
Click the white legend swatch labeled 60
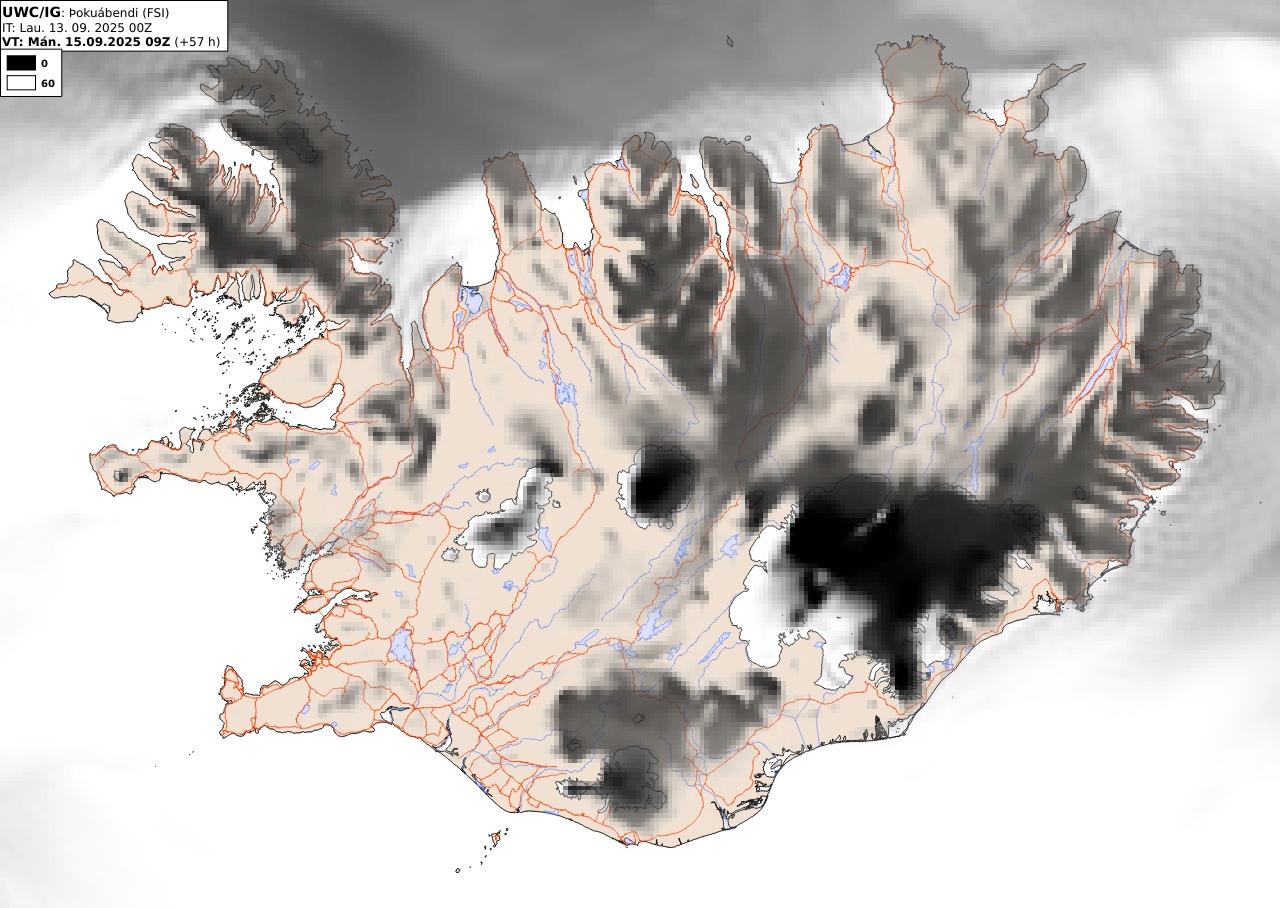(21, 83)
